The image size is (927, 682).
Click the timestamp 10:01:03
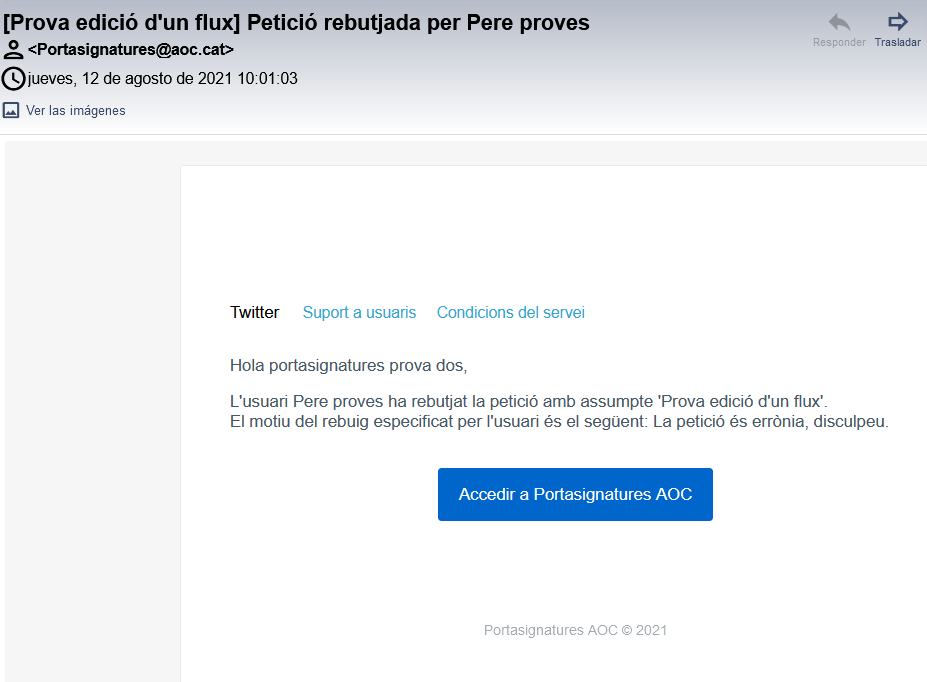point(267,79)
